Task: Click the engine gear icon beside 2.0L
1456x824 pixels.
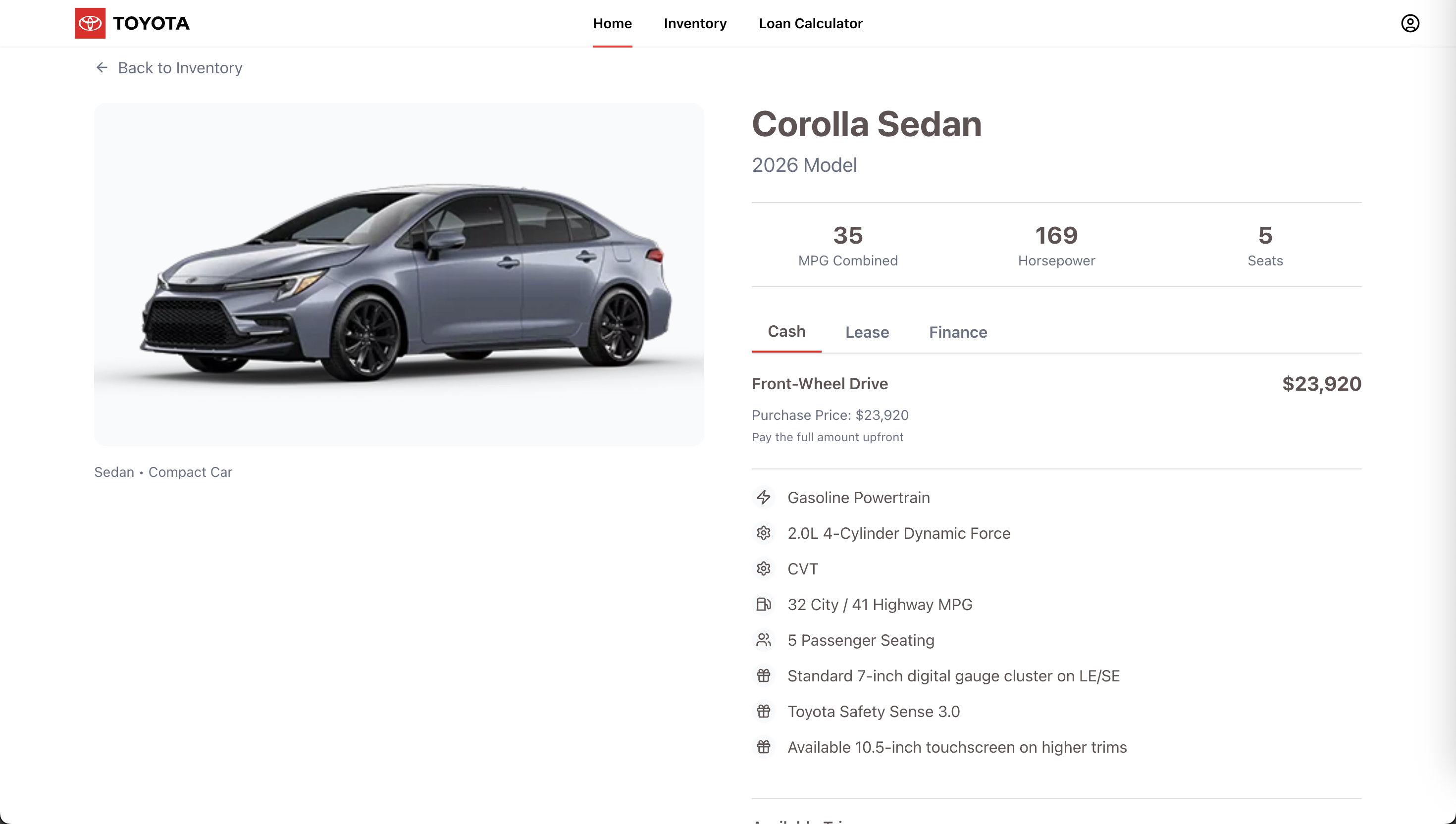Action: click(763, 533)
